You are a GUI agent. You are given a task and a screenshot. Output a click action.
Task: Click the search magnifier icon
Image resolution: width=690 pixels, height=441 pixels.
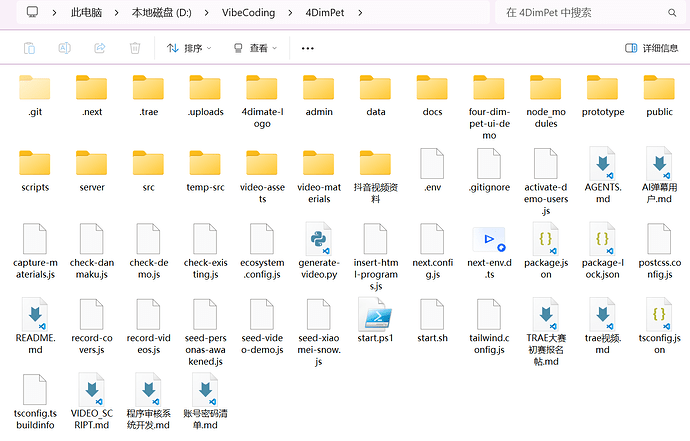tap(672, 12)
